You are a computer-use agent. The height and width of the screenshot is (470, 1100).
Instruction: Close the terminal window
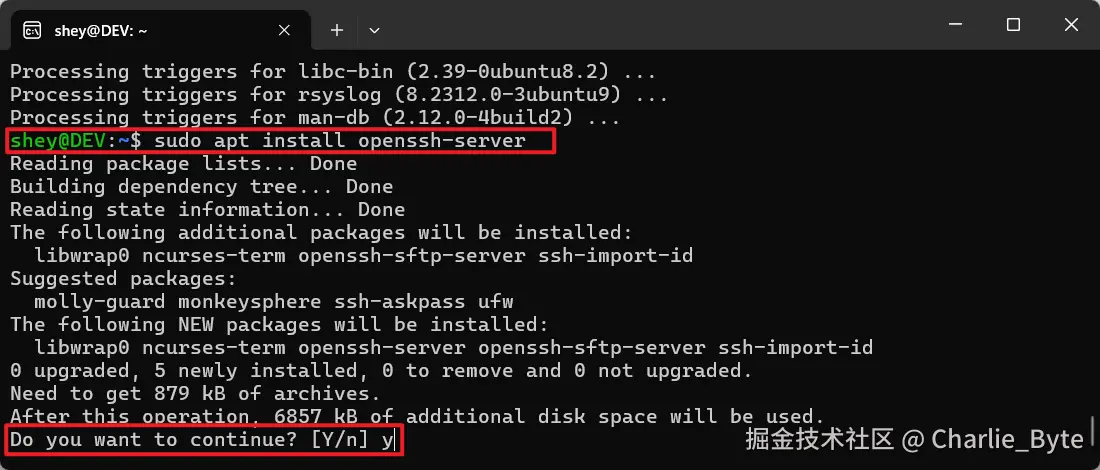click(x=1069, y=24)
